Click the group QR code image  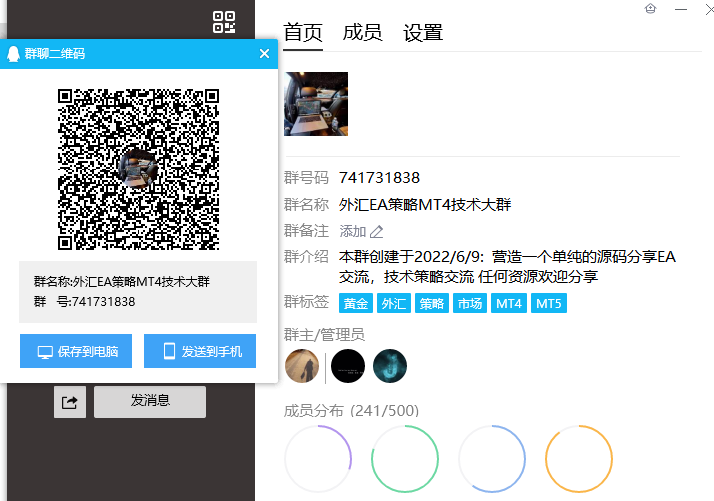point(138,169)
